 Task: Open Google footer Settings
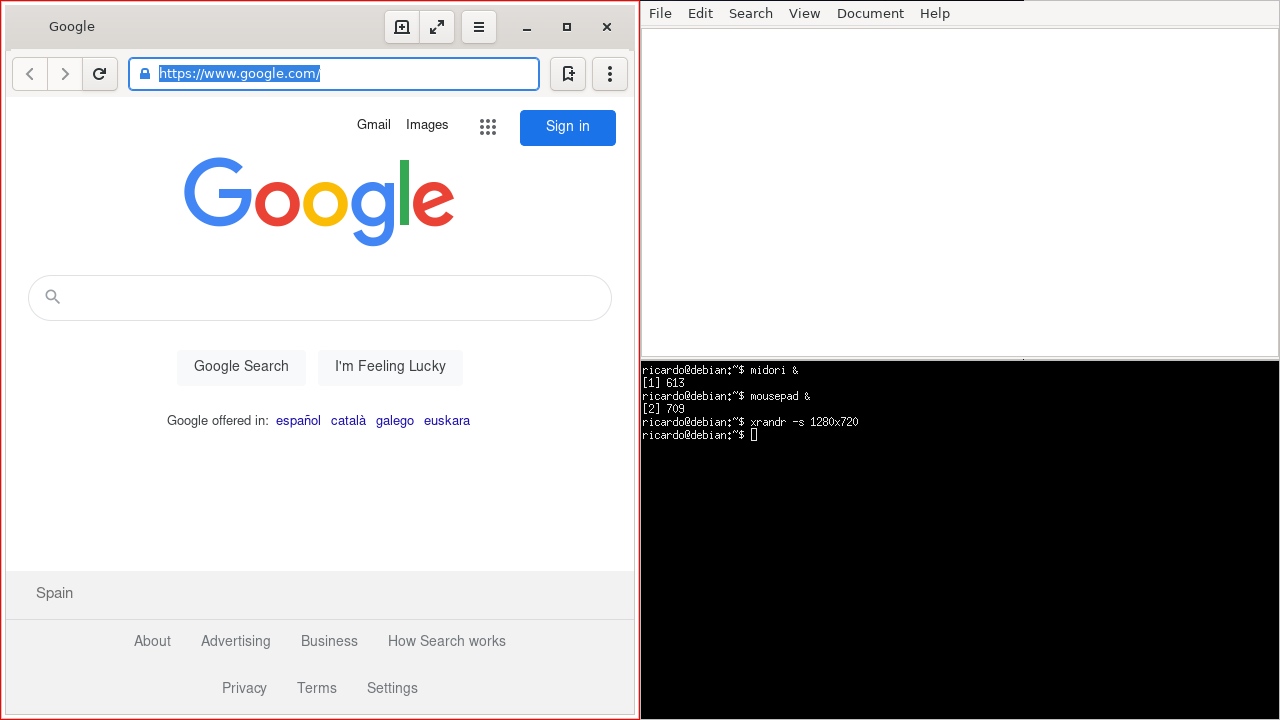click(392, 688)
